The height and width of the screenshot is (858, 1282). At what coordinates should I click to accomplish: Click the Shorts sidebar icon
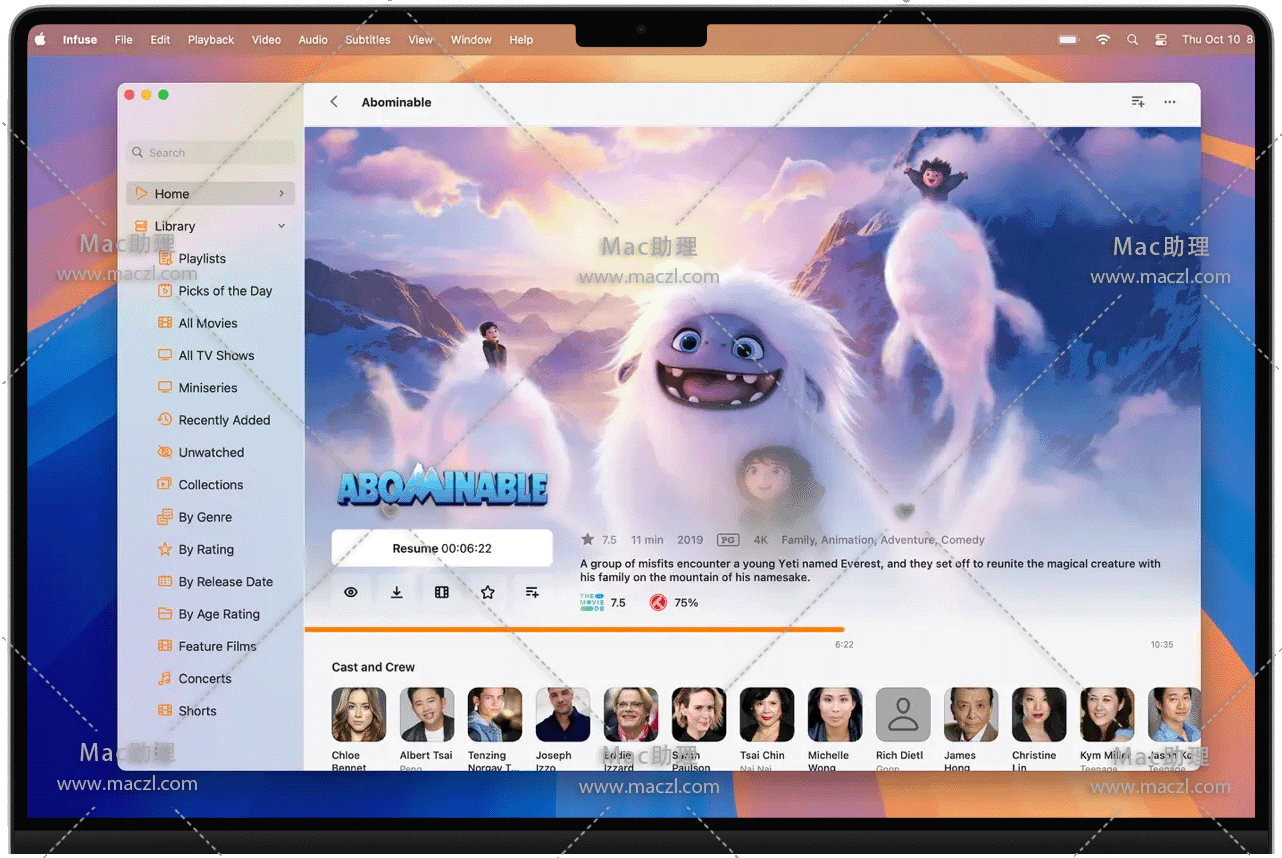(165, 710)
